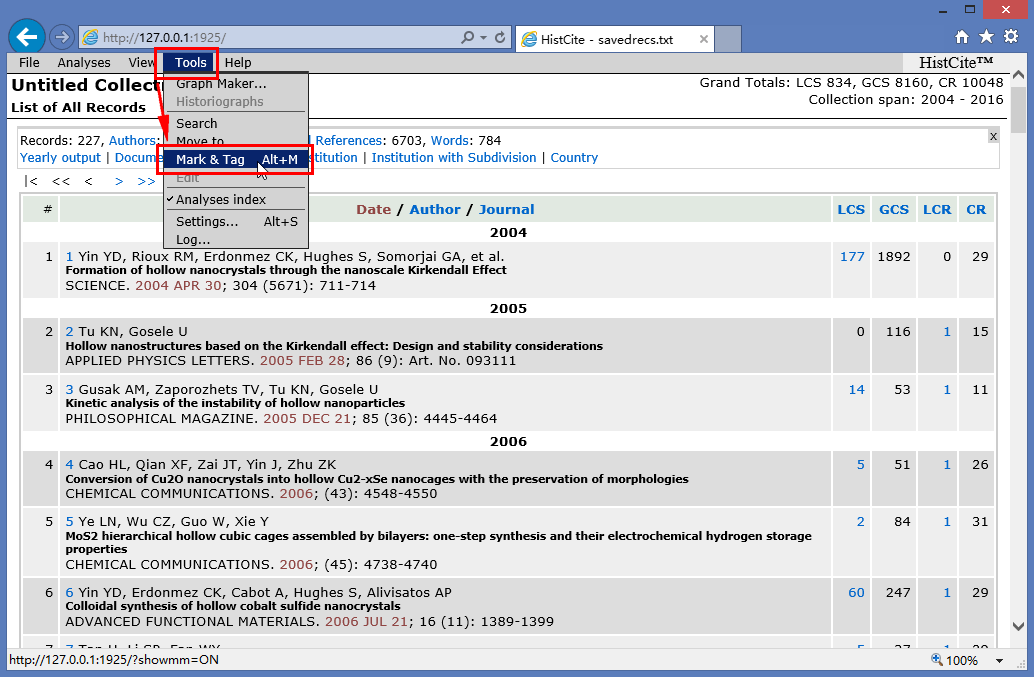Click the Tools menu
Screen dimensions: 1034x677
coord(190,63)
